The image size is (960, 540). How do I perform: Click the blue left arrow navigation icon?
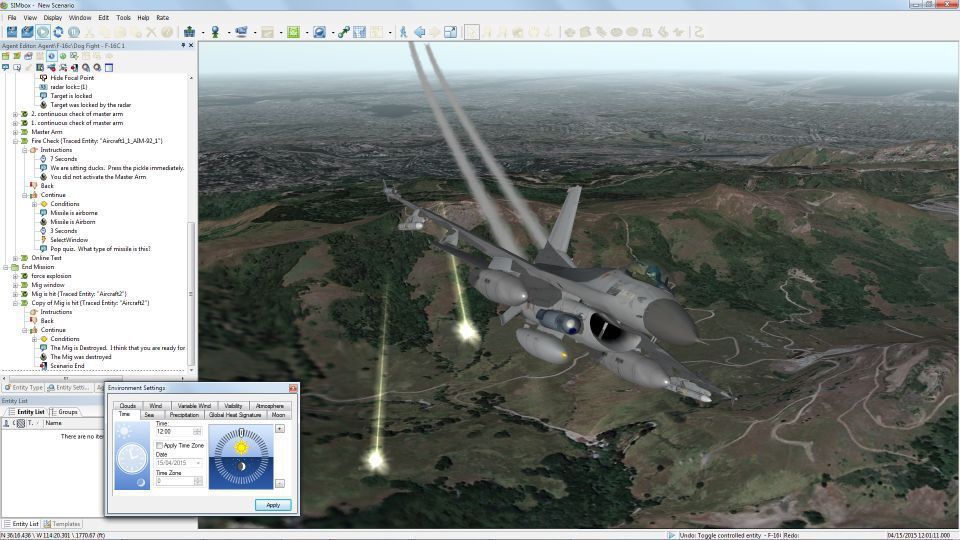click(x=419, y=32)
